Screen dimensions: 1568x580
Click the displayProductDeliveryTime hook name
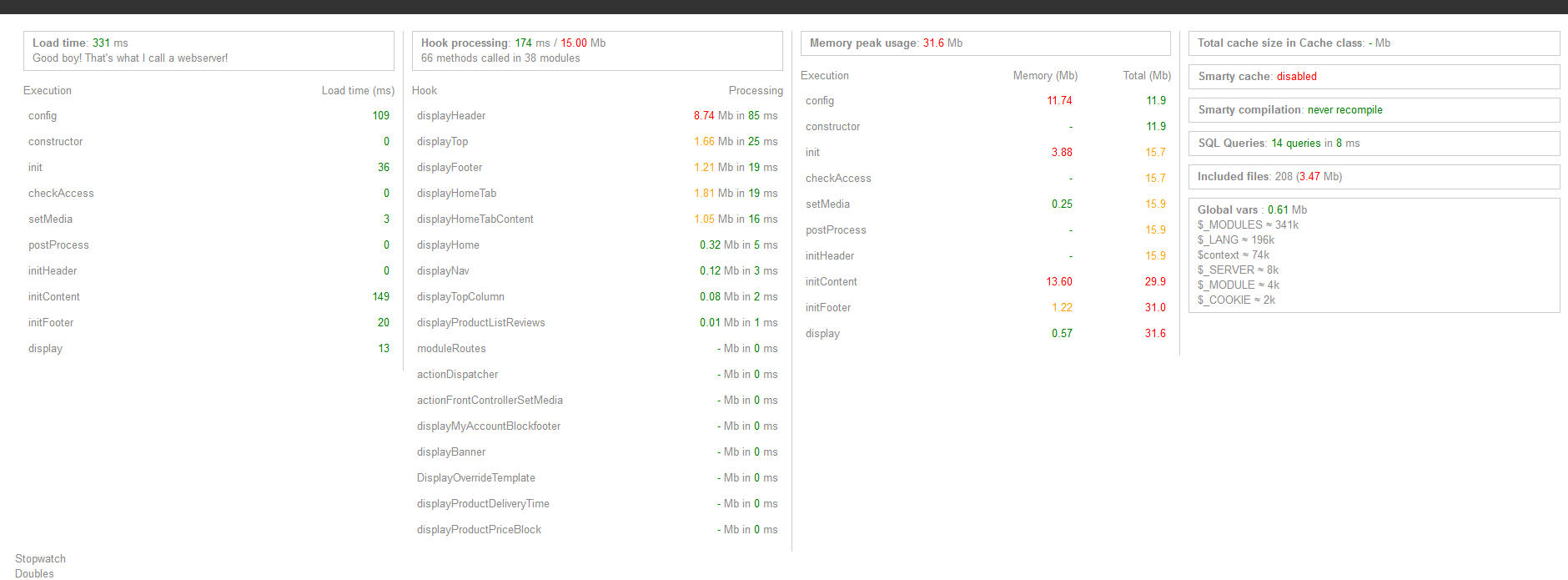[483, 504]
